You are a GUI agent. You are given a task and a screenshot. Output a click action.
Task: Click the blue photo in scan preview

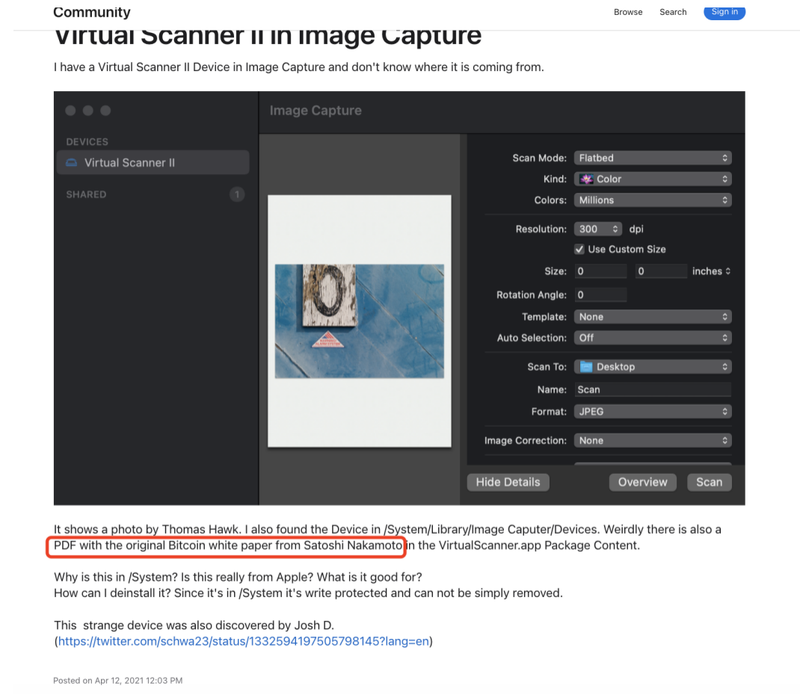pos(359,321)
